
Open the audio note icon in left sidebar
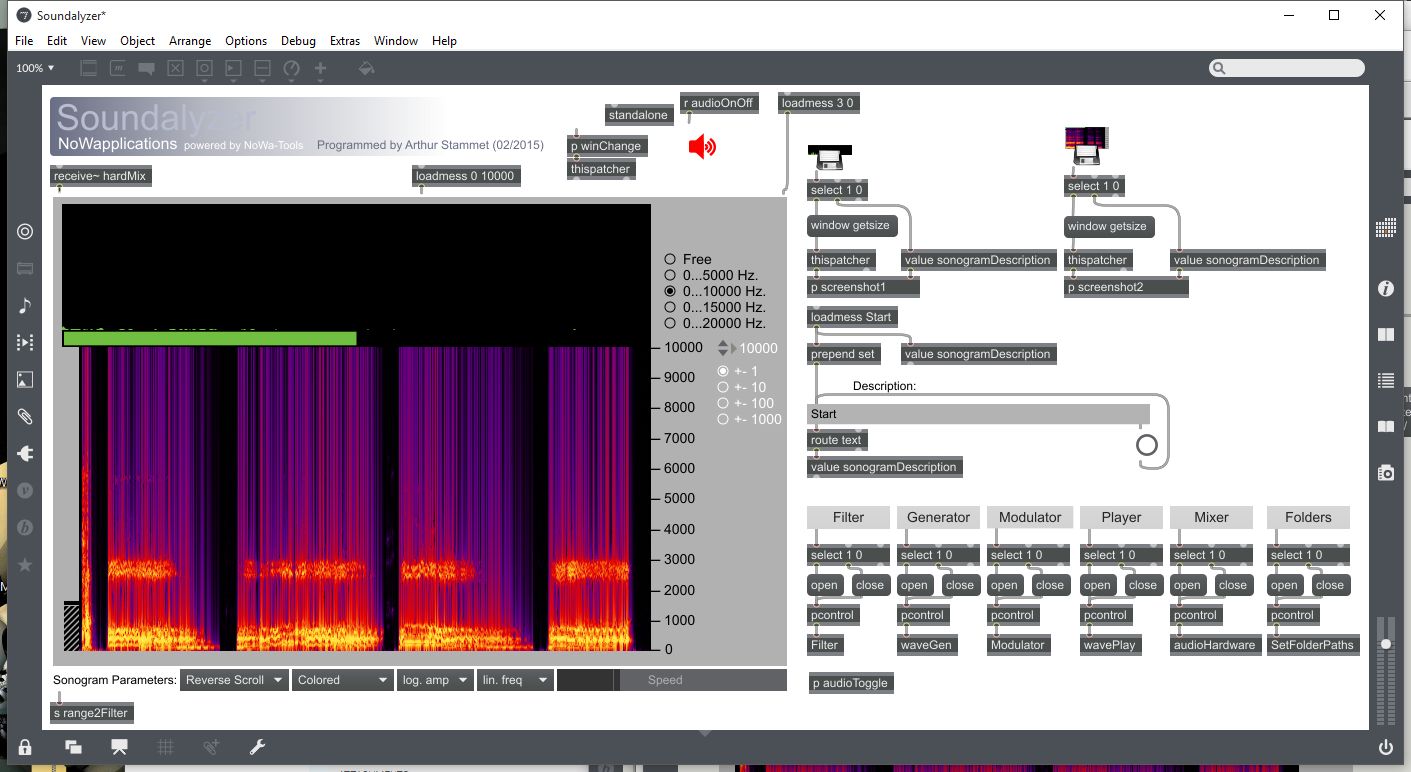25,305
